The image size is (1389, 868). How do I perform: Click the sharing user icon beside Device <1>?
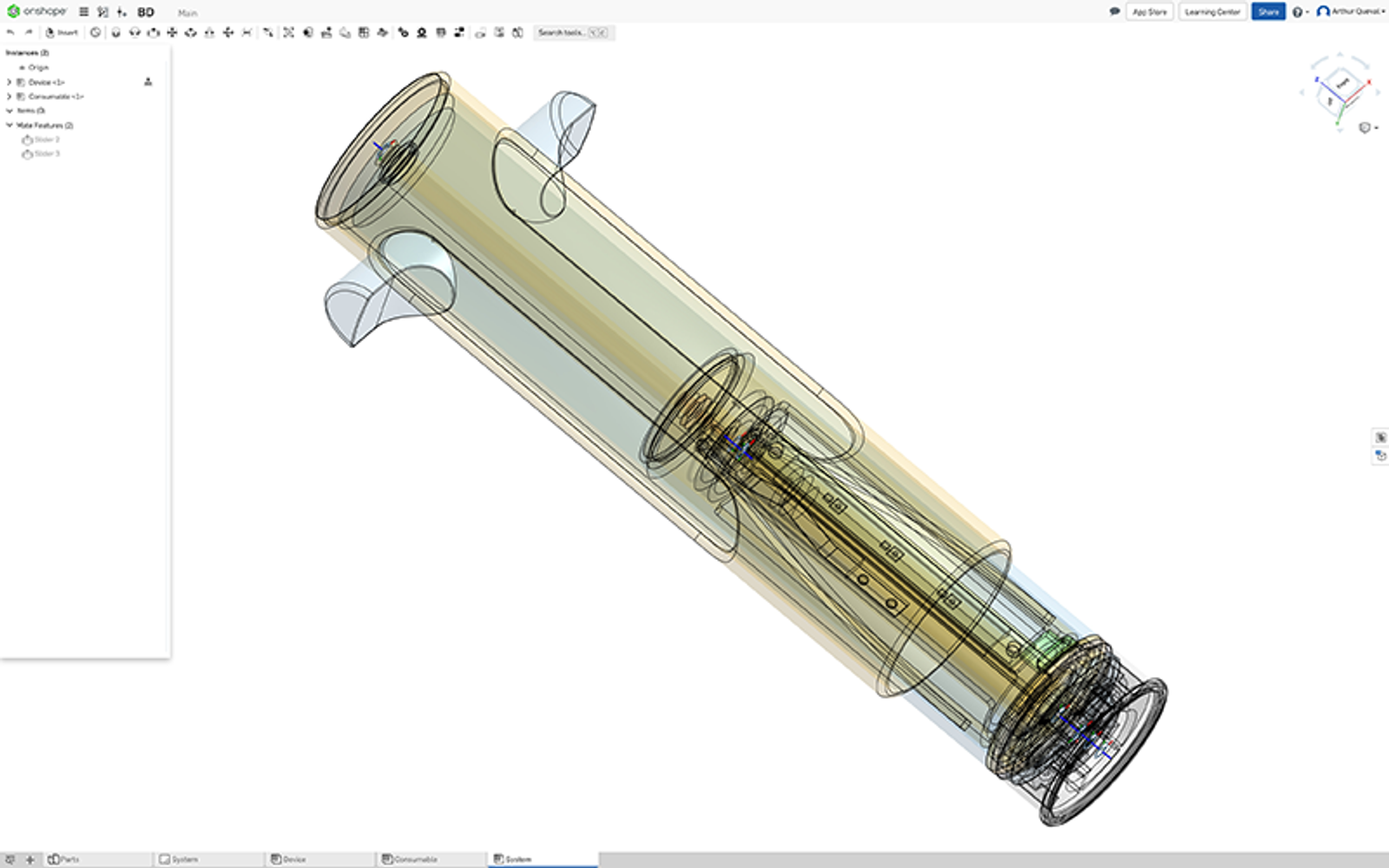point(148,82)
